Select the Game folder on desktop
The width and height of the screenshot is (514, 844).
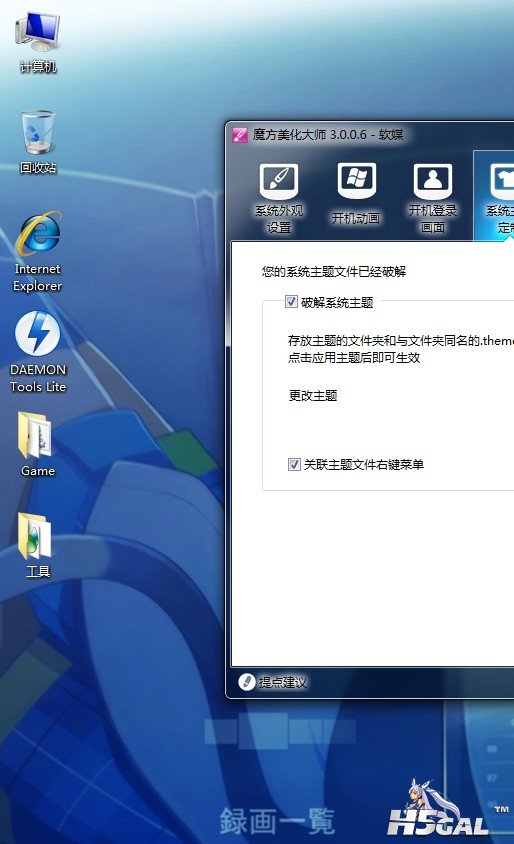click(38, 444)
